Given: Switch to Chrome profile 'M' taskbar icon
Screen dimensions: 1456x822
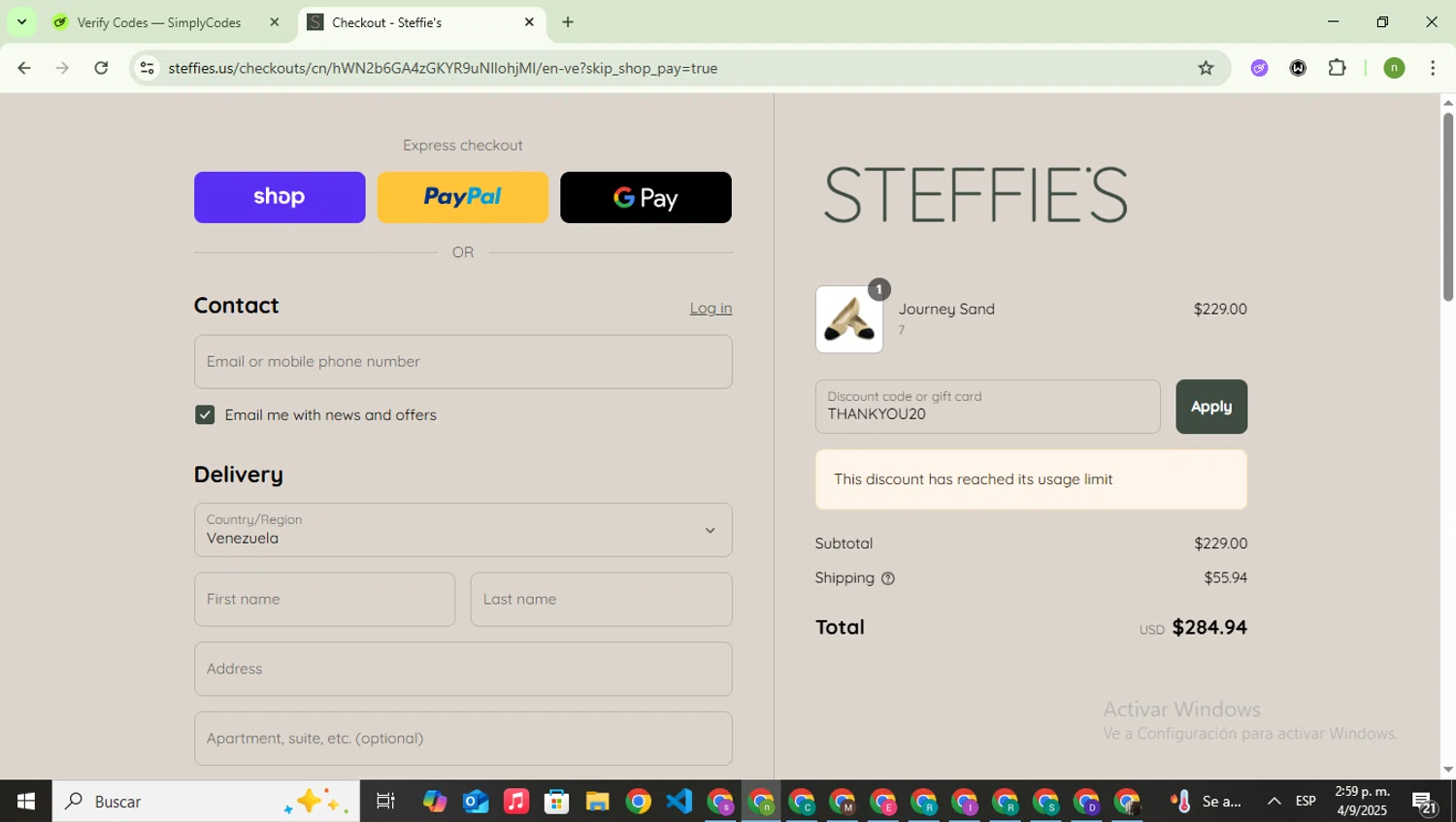Looking at the screenshot, I should click(x=843, y=802).
